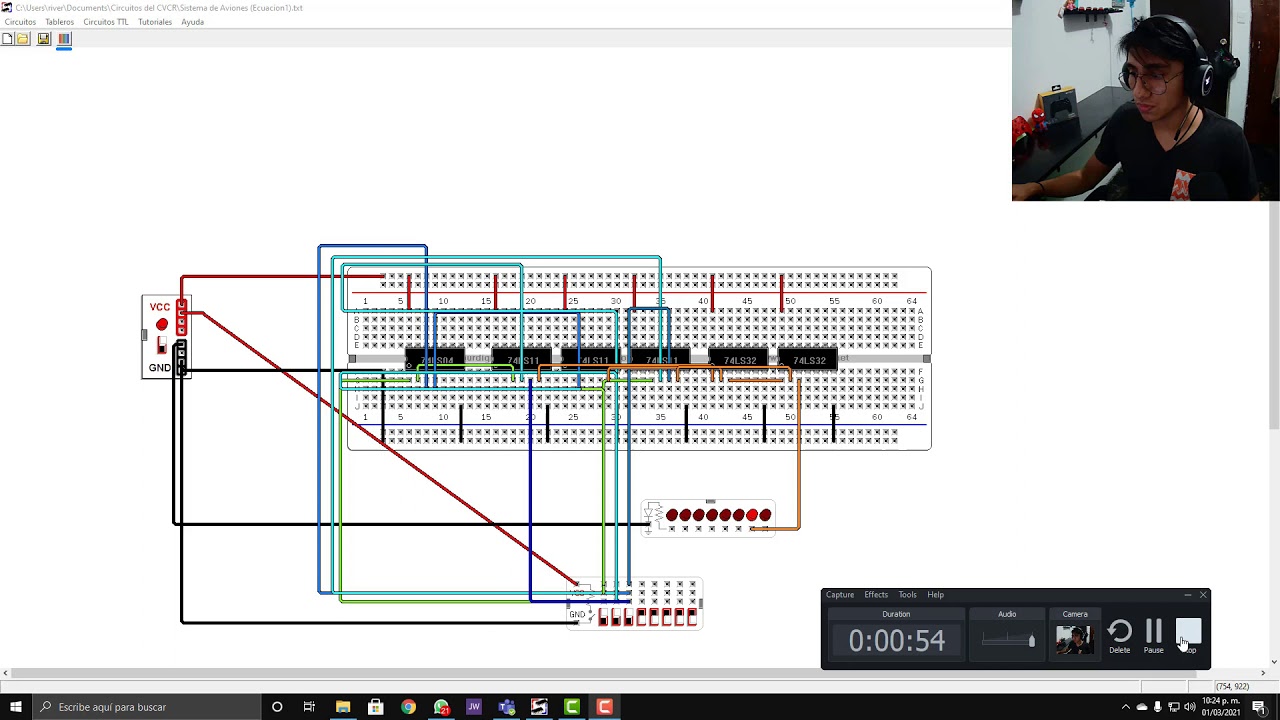Create a new circuit file
The height and width of the screenshot is (720, 1280).
[7, 39]
